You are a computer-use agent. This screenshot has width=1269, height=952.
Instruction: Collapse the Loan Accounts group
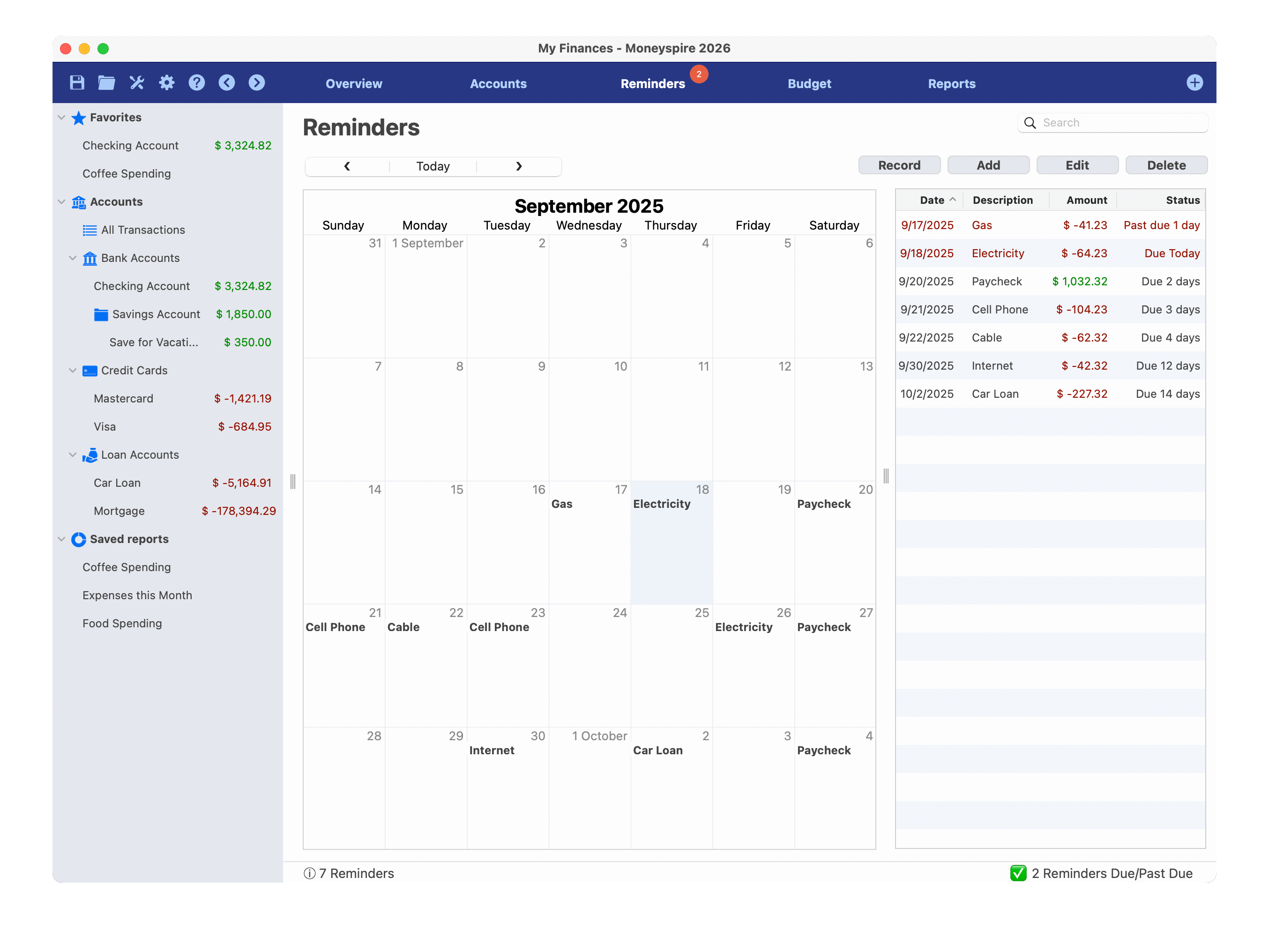point(73,455)
